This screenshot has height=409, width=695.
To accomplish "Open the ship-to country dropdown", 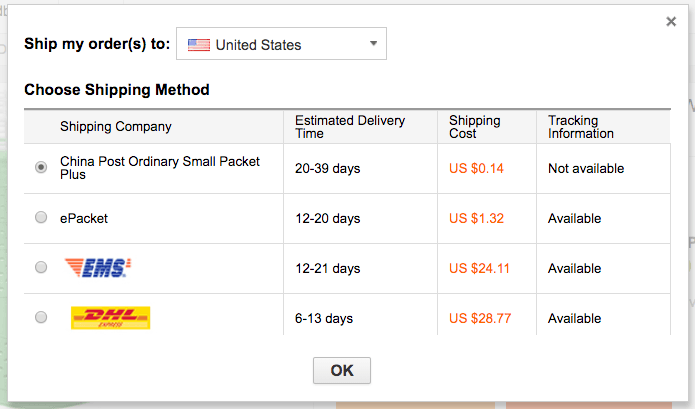I will [281, 45].
